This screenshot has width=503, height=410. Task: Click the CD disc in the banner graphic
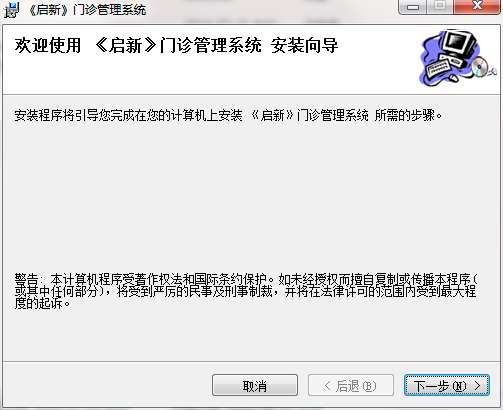[480, 66]
